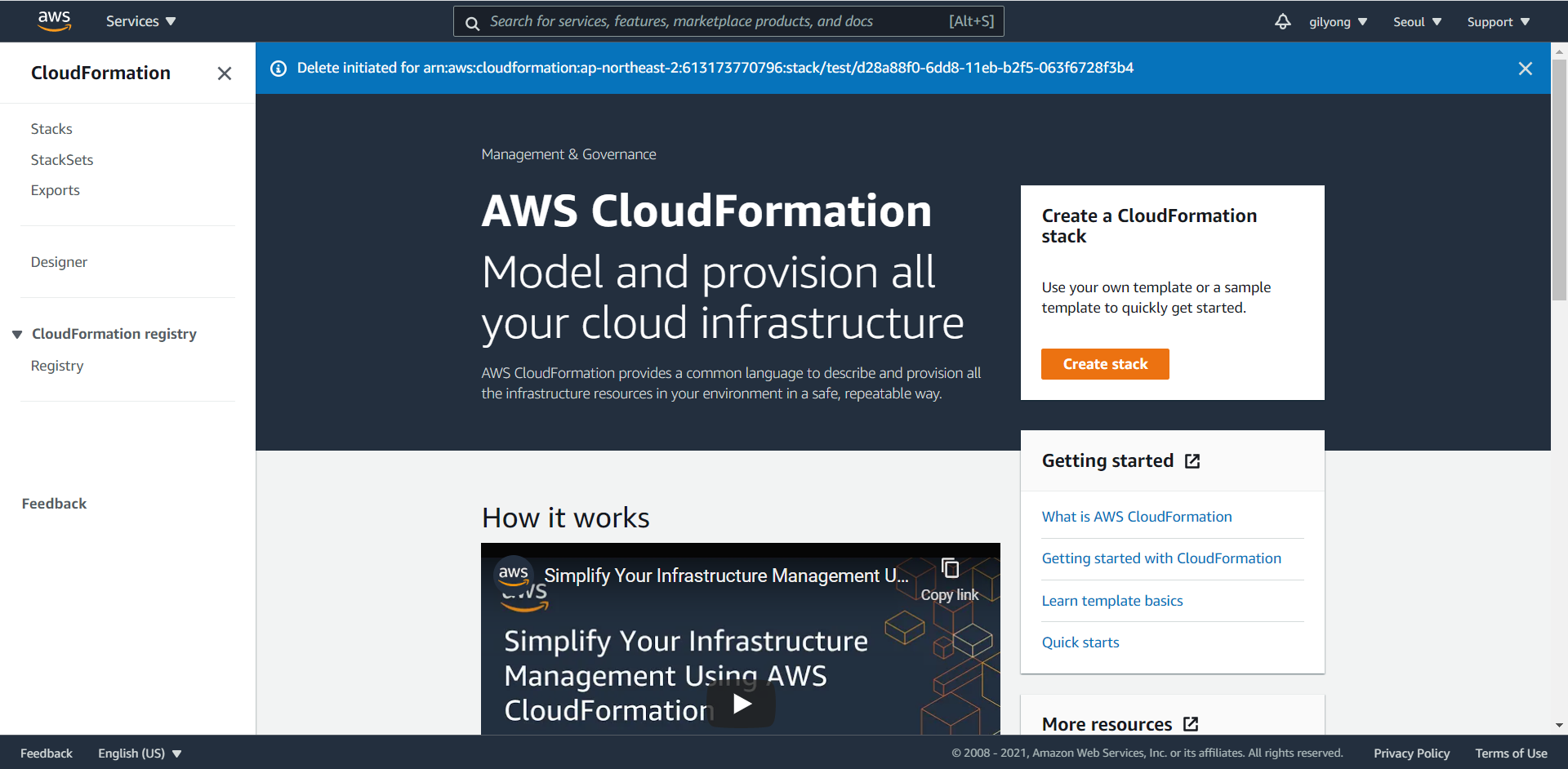Open the Services dropdown menu
Image resolution: width=1568 pixels, height=769 pixels.
(140, 21)
